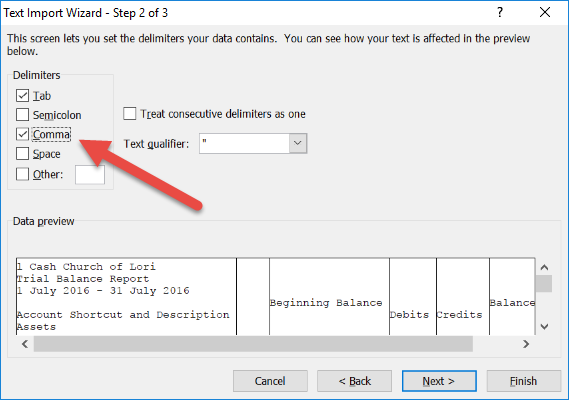
Task: Open the help question mark icon
Action: (500, 13)
